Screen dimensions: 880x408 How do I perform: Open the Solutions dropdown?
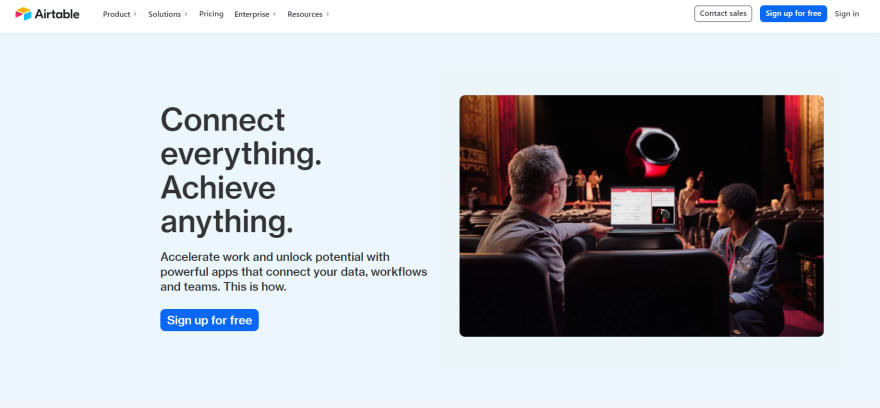coord(164,14)
